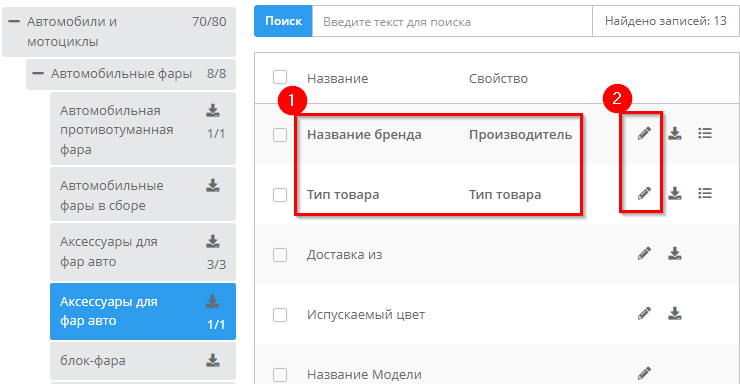The width and height of the screenshot is (740, 384).
Task: Click the Название бренда cell text
Action: pyautogui.click(x=364, y=135)
